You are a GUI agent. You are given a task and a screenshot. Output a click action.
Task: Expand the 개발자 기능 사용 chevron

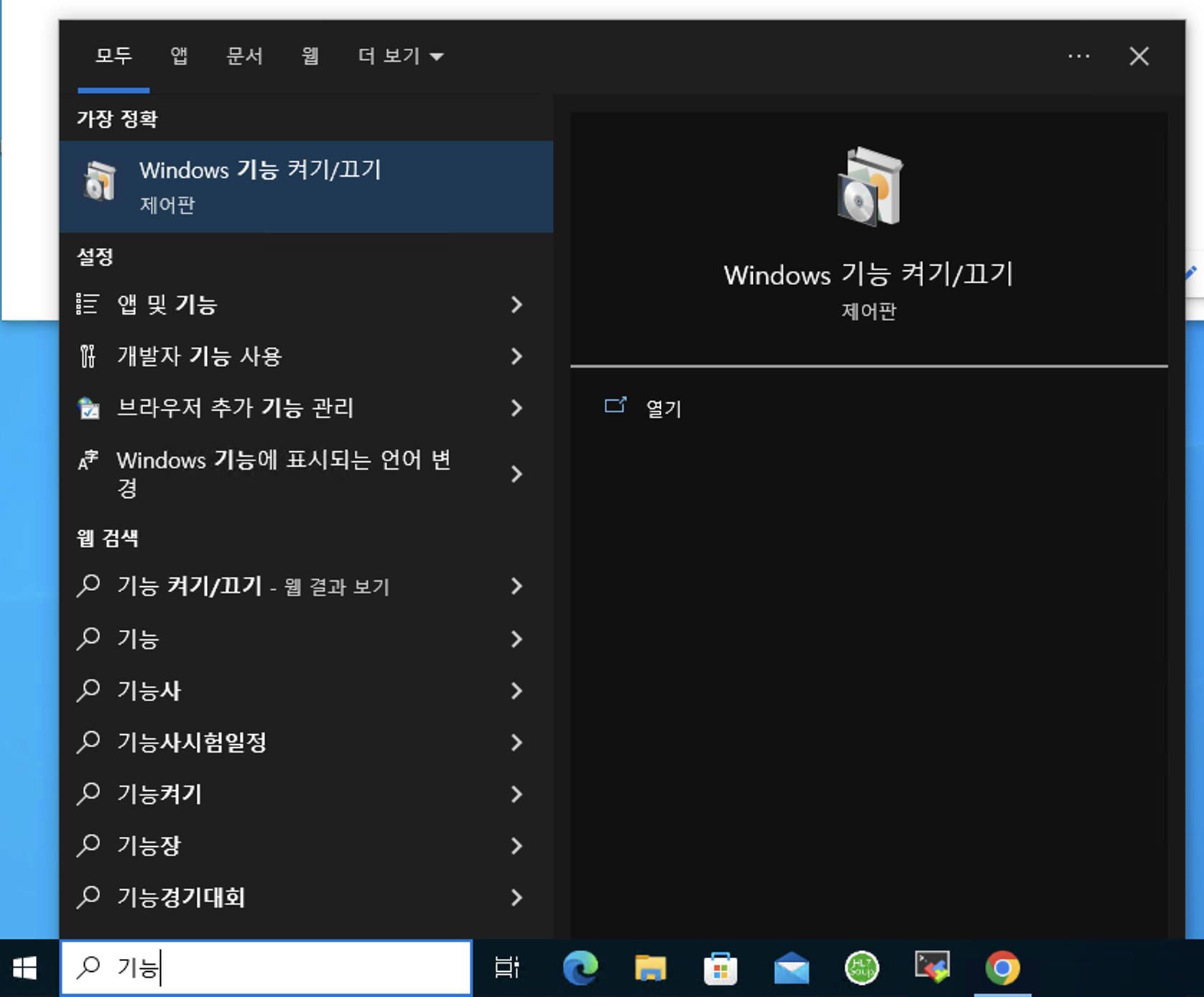pyautogui.click(x=517, y=356)
